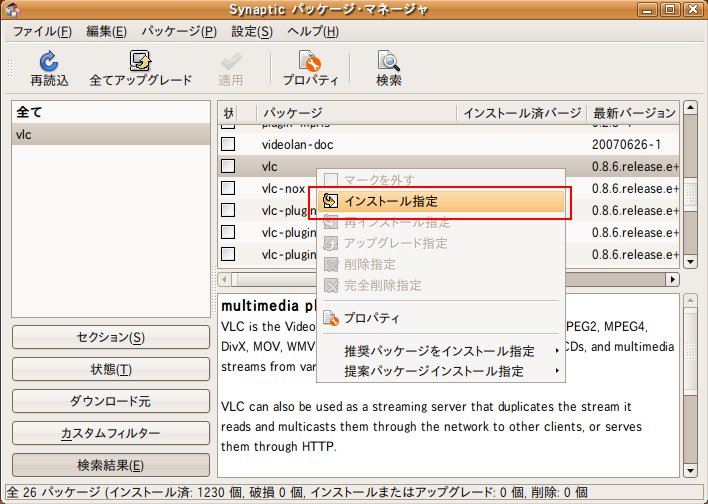Toggle the checkbox for videolan-doc package
The height and width of the screenshot is (504, 708).
pos(228,145)
